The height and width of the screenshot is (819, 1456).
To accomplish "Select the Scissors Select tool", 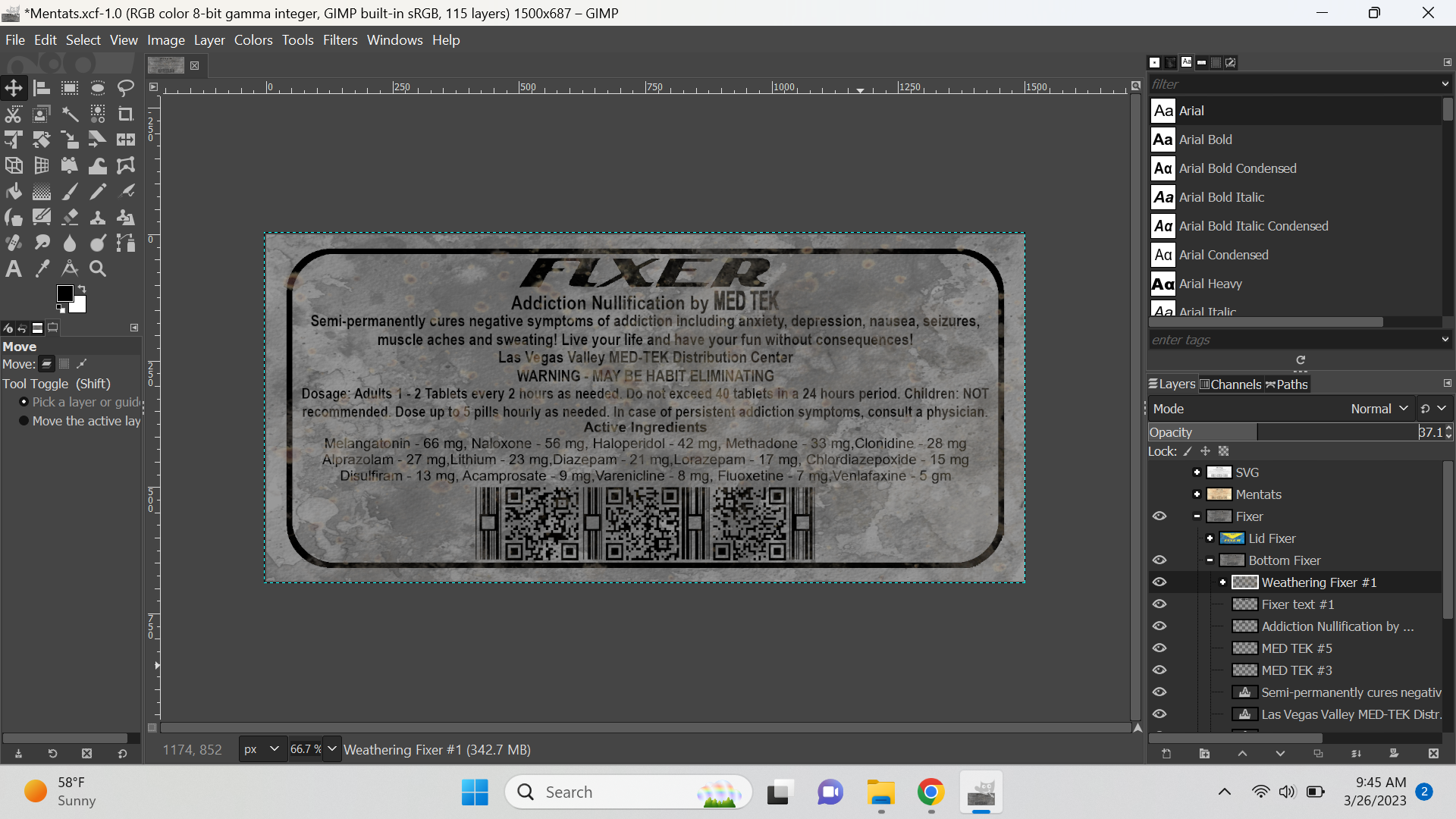I will click(14, 114).
